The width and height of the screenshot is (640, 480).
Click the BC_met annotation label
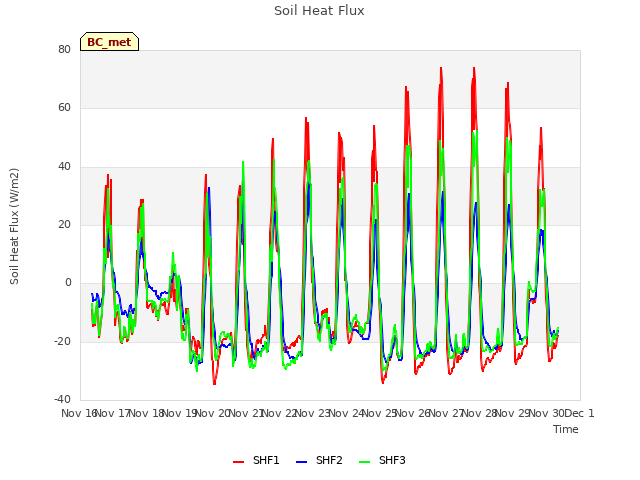pyautogui.click(x=109, y=42)
